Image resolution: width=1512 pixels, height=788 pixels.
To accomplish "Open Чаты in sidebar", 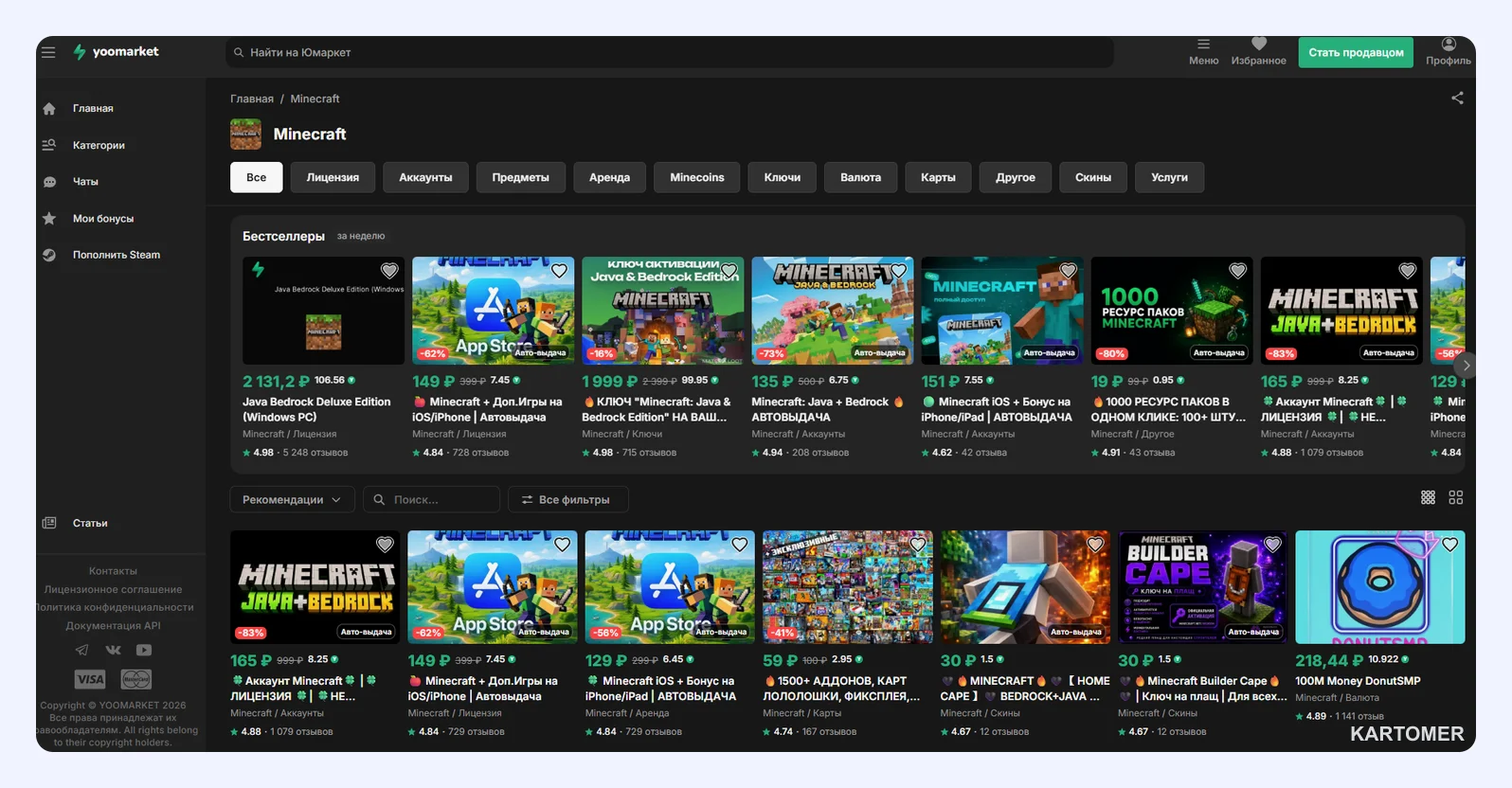I will tap(85, 182).
